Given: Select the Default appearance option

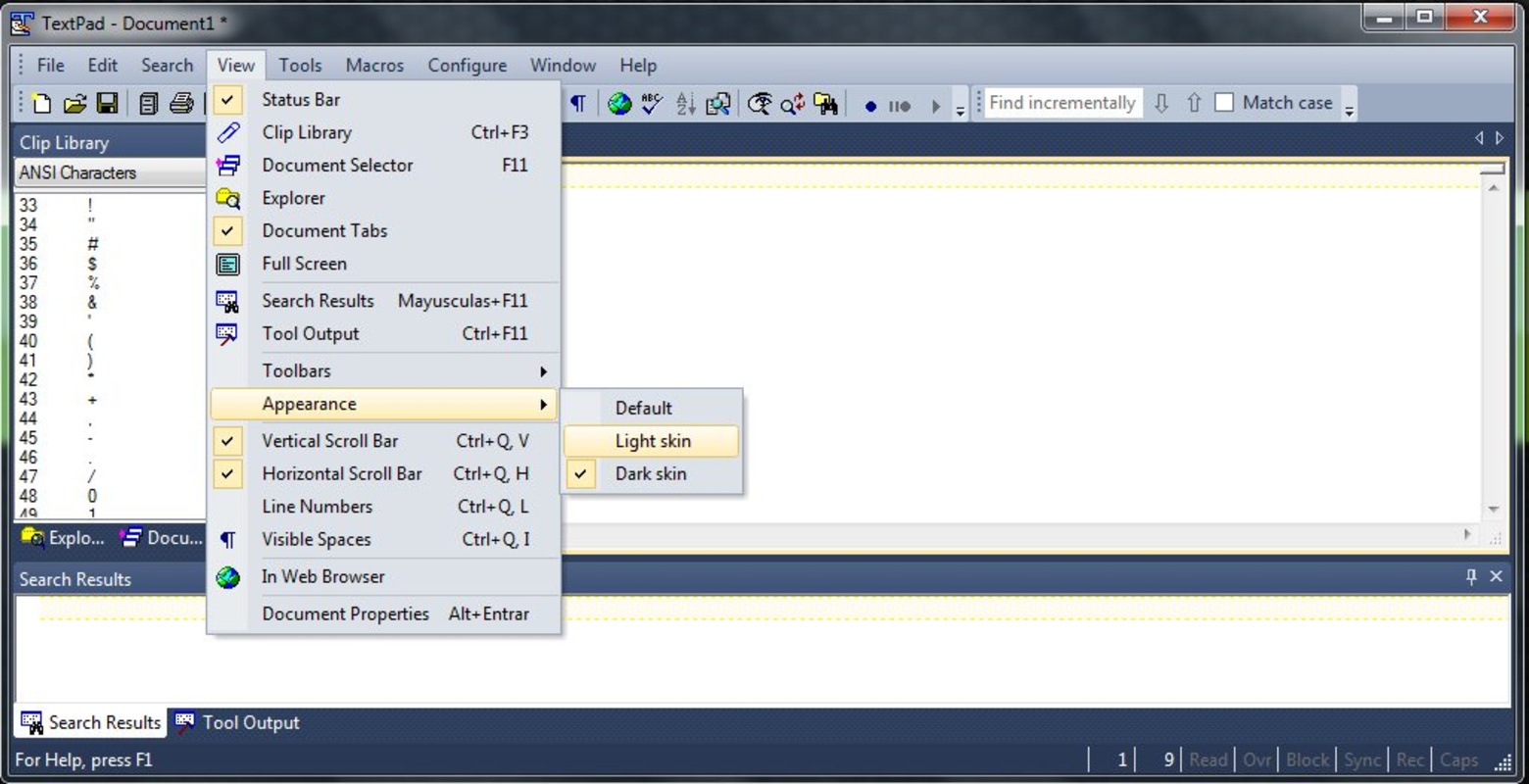Looking at the screenshot, I should [x=651, y=408].
